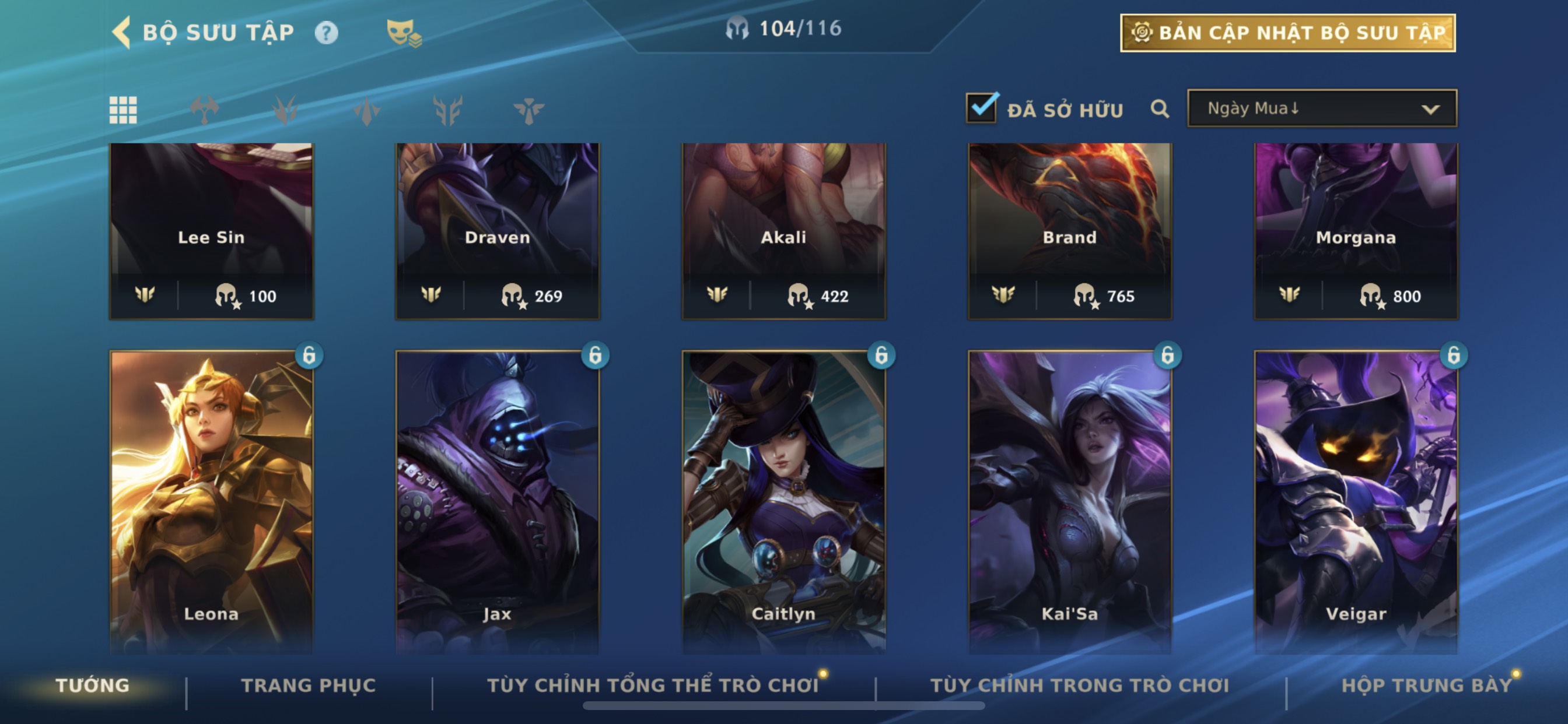This screenshot has width=1568, height=724.
Task: Open Tùy Chỉnh Trong Trò Chơi tab
Action: point(1079,685)
